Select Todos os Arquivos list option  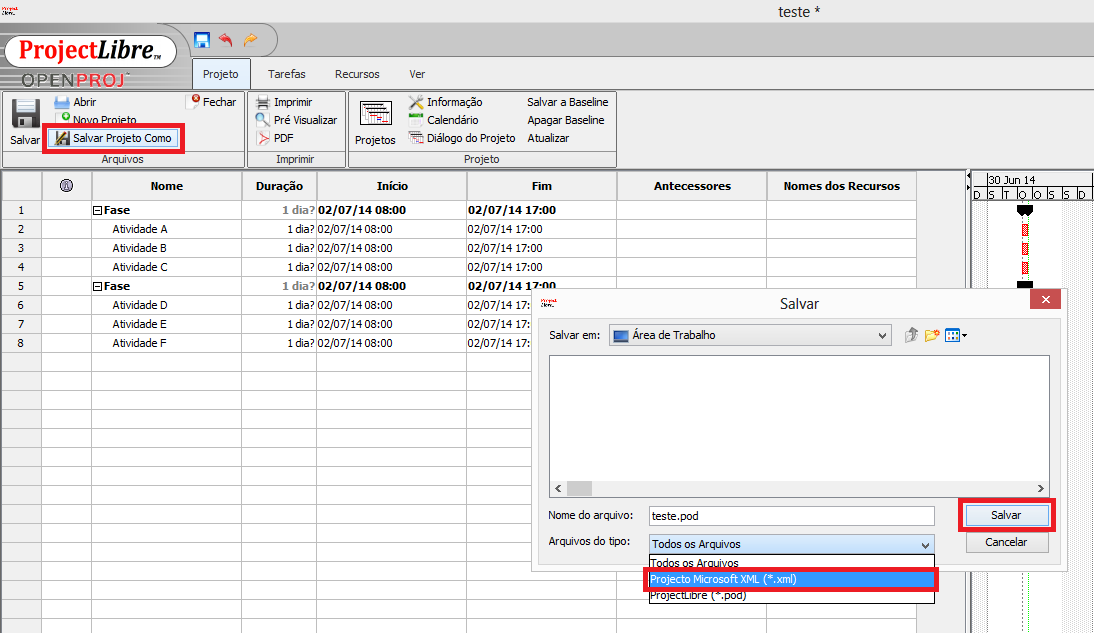(x=791, y=563)
